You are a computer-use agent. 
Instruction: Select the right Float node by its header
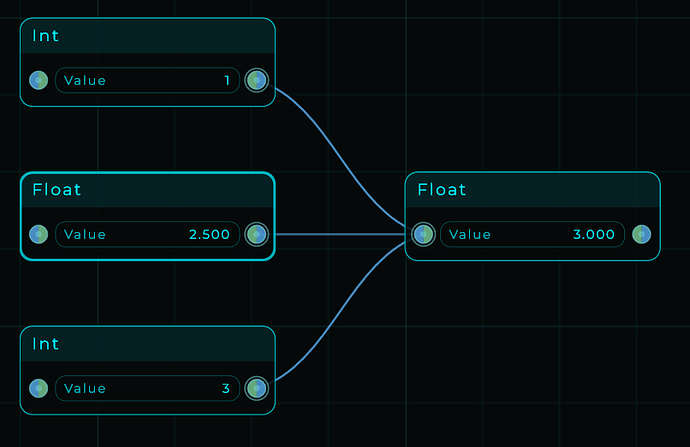(532, 190)
